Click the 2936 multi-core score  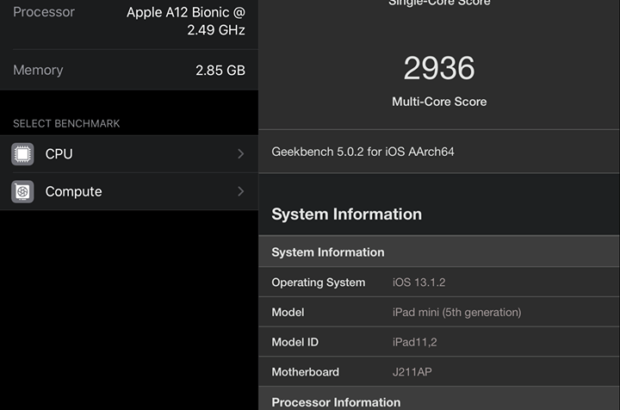tap(439, 69)
